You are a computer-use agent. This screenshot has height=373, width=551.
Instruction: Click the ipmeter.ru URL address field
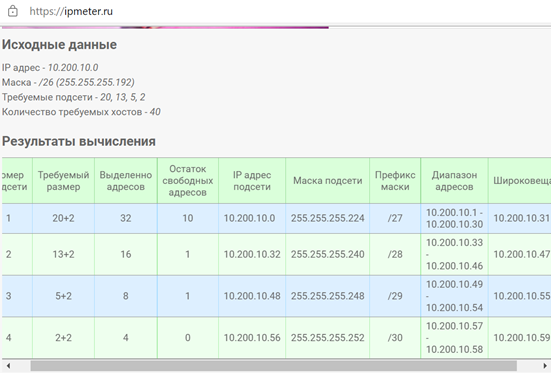[x=71, y=11]
